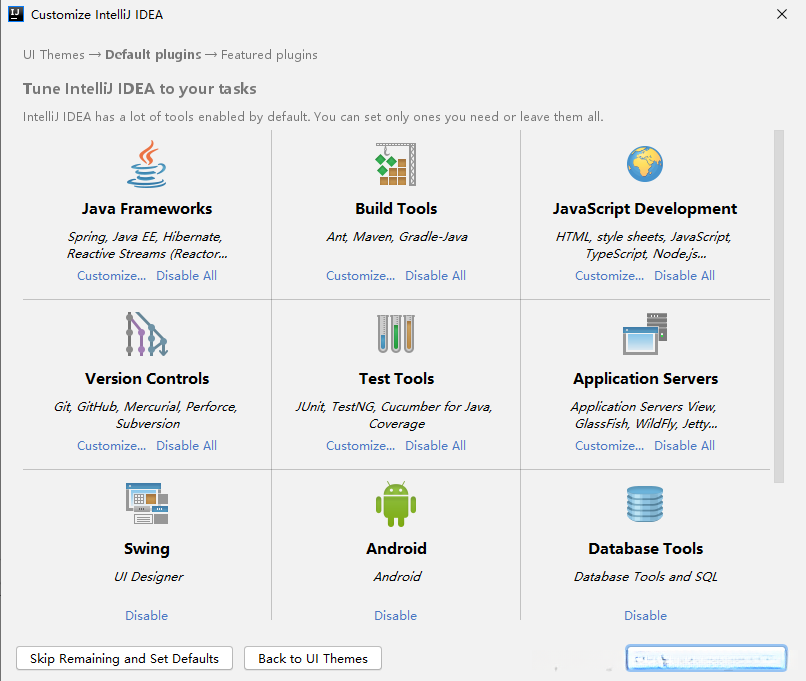Click the IntelliJ IDEA logo in title bar
Viewport: 806px width, 681px height.
pyautogui.click(x=16, y=14)
